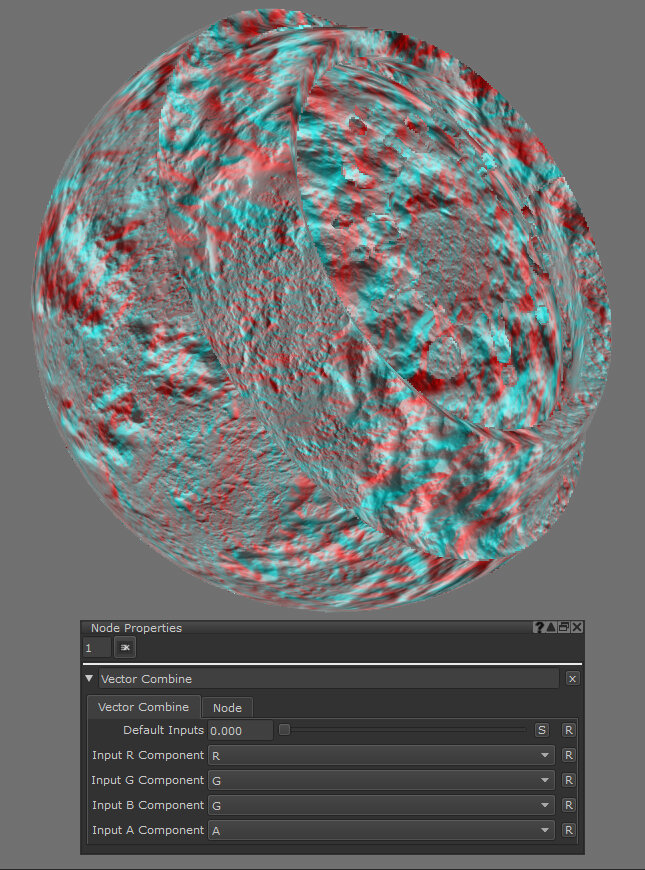Reset Input A Component value
This screenshot has width=645, height=870.
click(568, 830)
